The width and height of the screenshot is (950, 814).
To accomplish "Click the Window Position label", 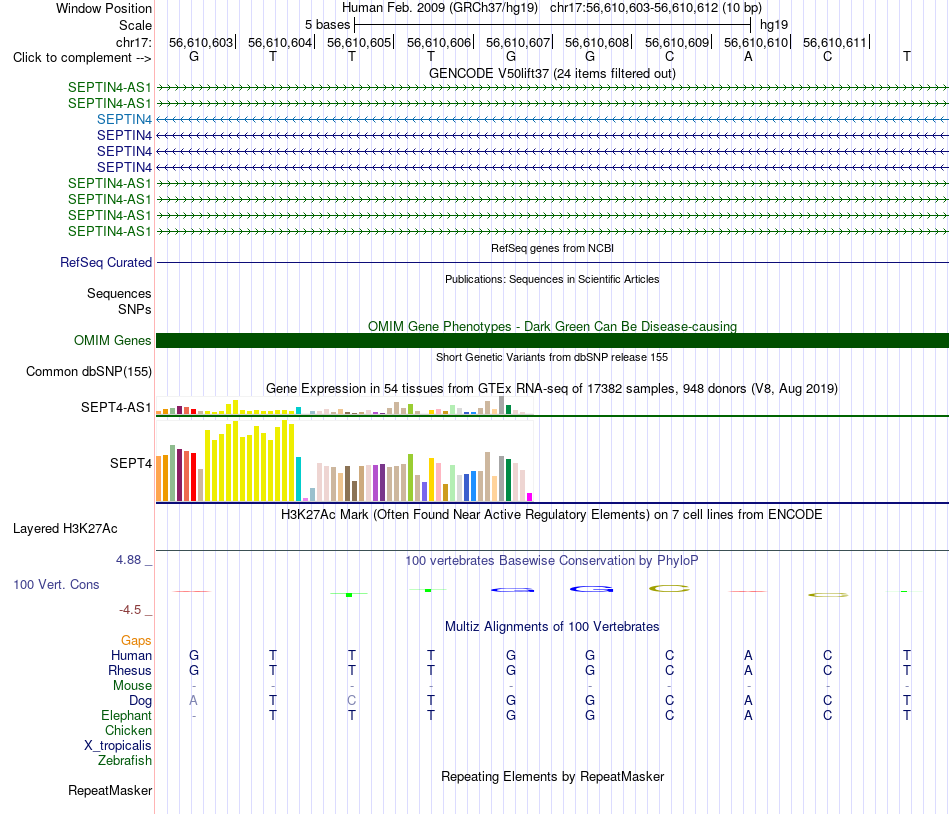I will (x=104, y=8).
